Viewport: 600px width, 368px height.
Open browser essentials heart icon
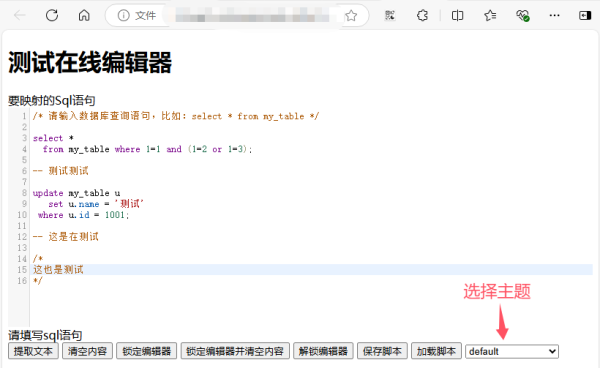click(522, 15)
